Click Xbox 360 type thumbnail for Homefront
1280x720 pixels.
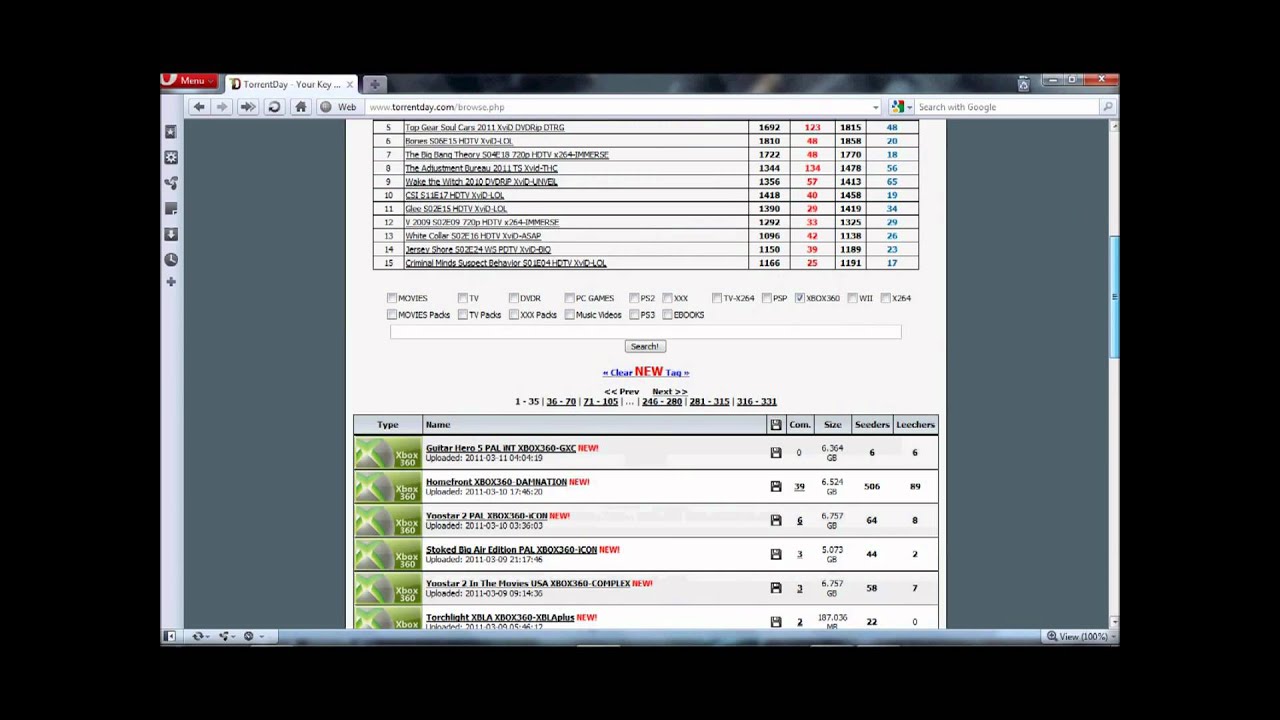pyautogui.click(x=388, y=487)
